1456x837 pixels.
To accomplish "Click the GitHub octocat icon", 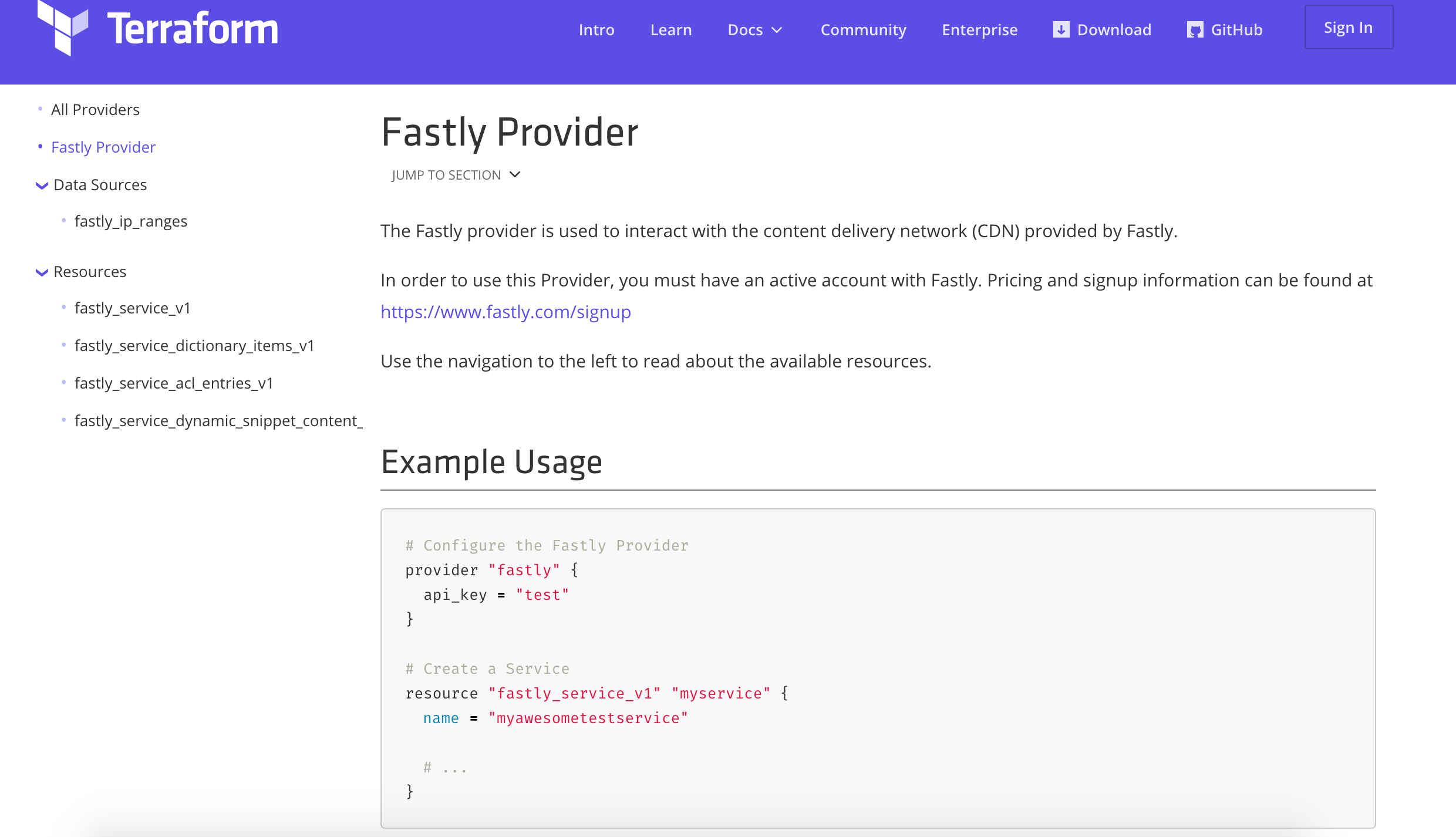I will pos(1195,29).
